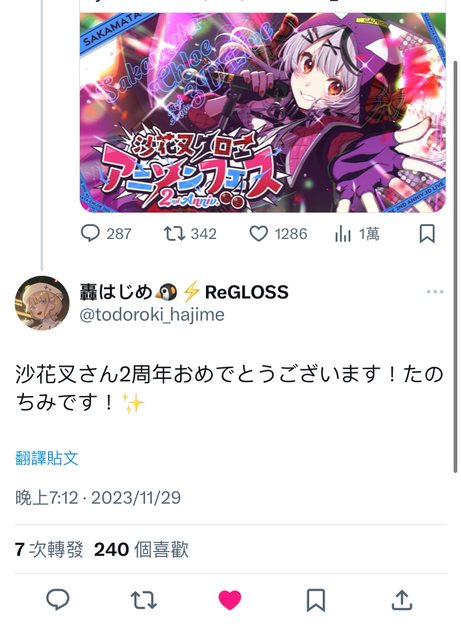Image resolution: width=461 pixels, height=640 pixels.
Task: Retweet the Todoroki Hajime tweet
Action: [144, 600]
